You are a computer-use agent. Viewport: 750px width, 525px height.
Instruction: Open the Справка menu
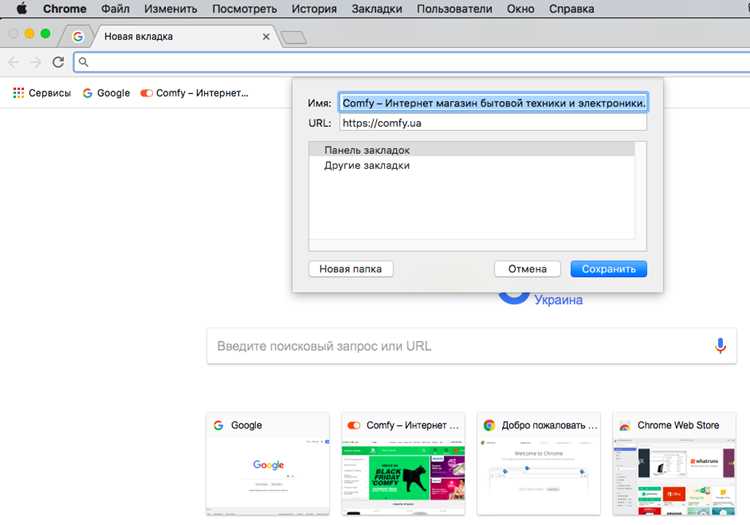(x=572, y=9)
